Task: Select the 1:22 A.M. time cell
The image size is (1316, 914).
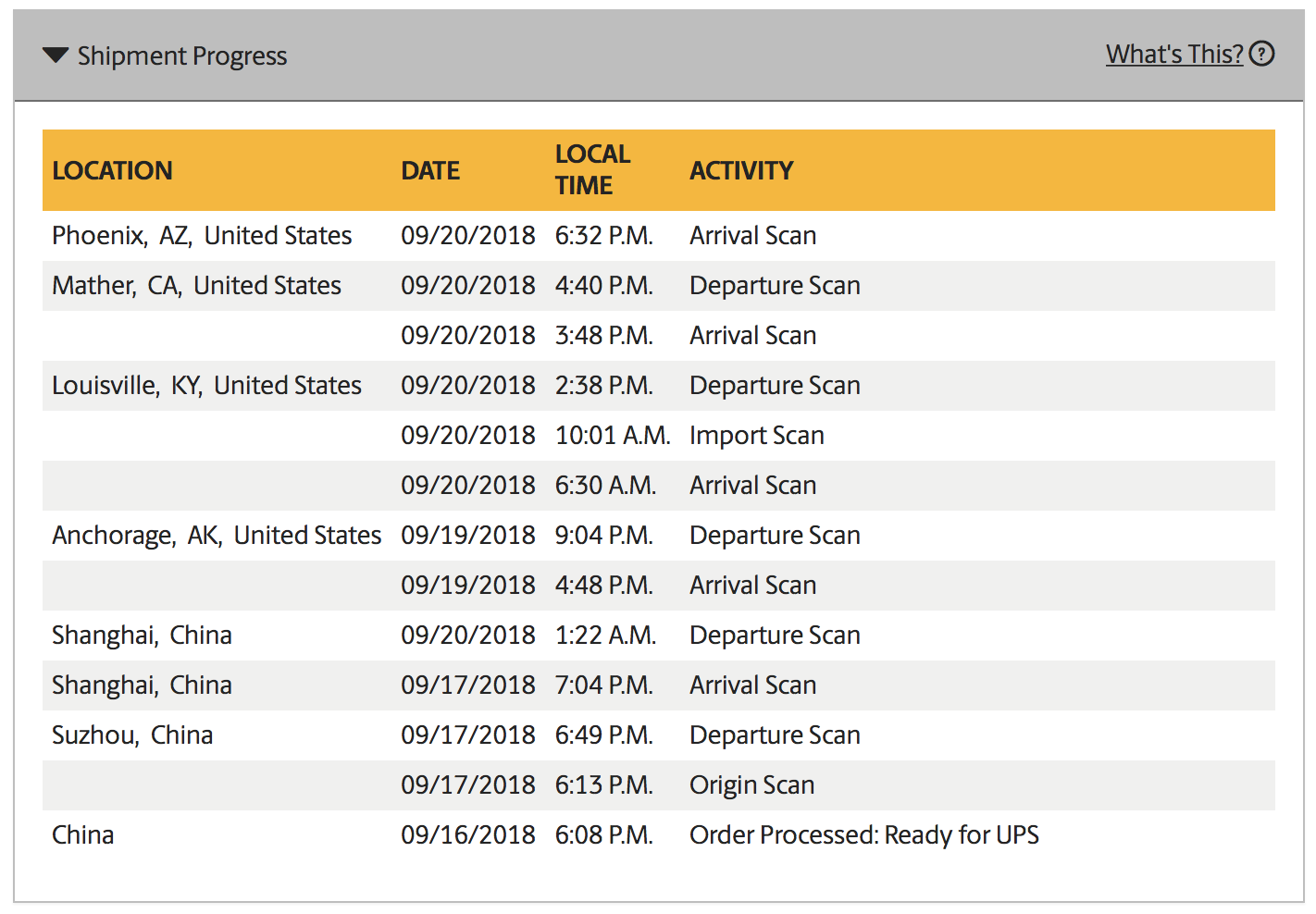Action: 605,636
